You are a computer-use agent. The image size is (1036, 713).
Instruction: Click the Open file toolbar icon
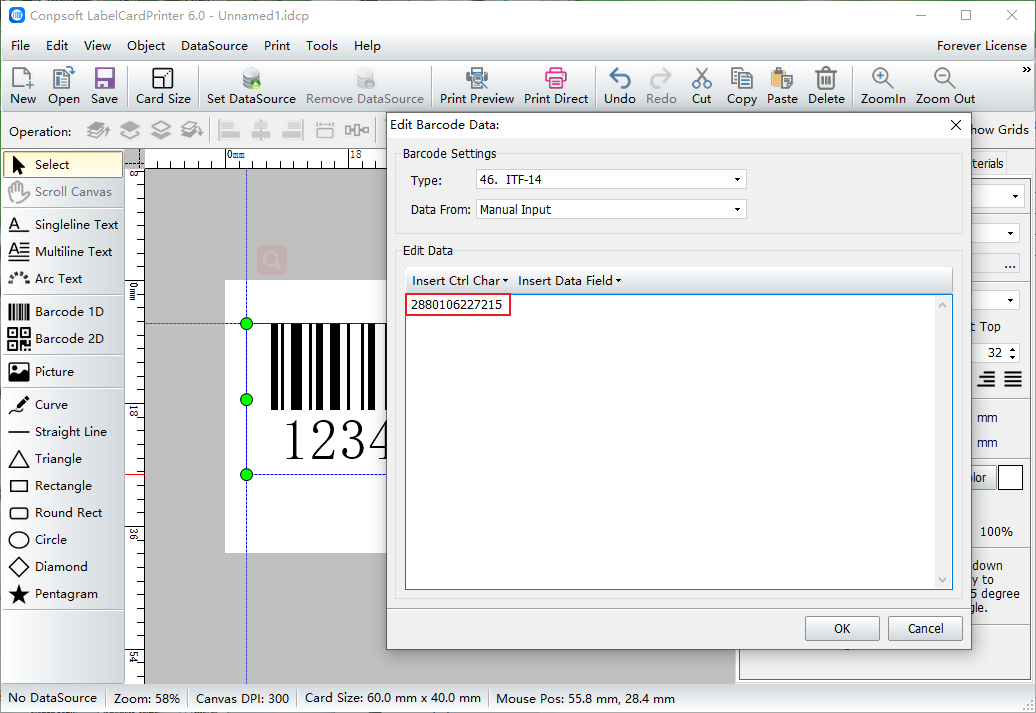[63, 86]
